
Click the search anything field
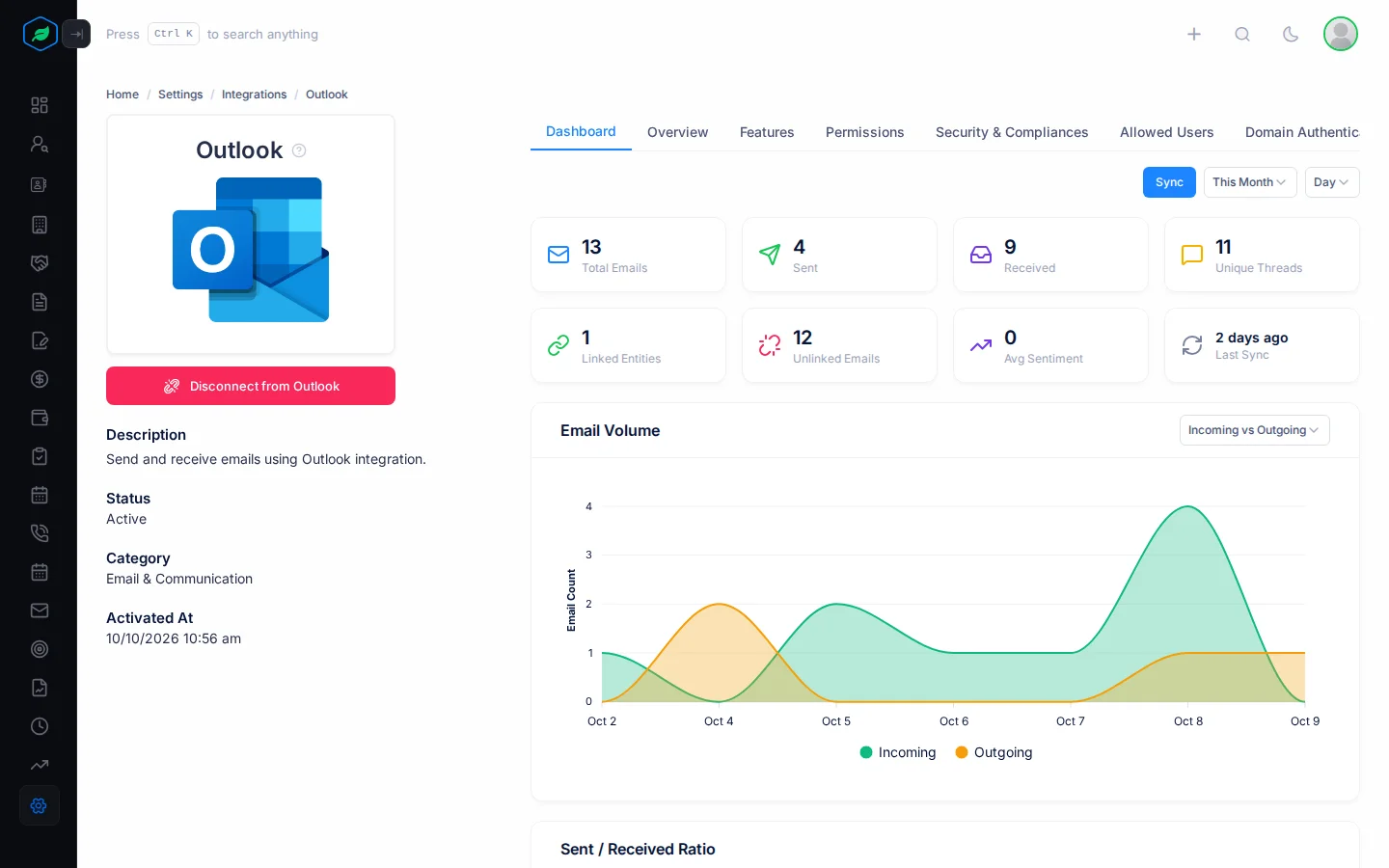coord(212,34)
